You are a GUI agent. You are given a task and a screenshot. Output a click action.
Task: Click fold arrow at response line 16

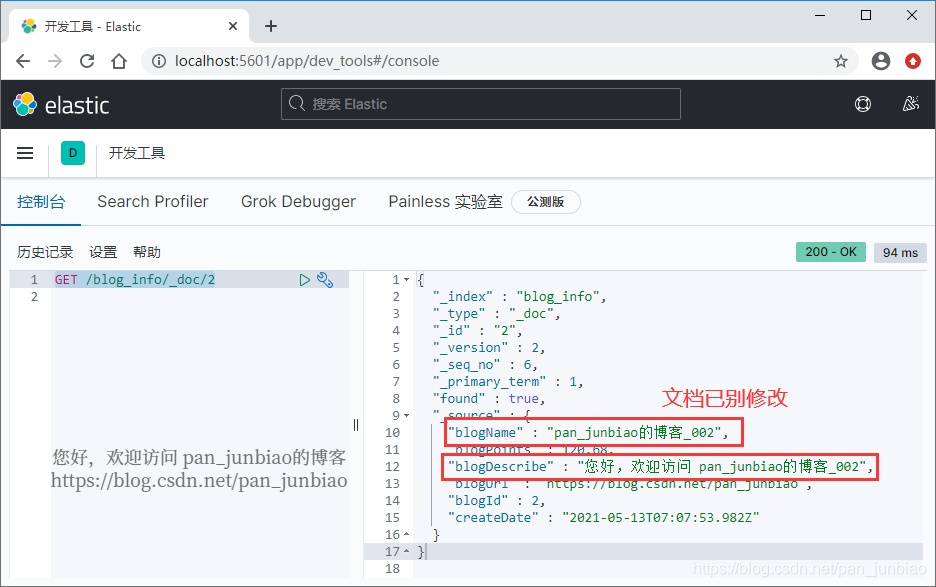click(407, 534)
